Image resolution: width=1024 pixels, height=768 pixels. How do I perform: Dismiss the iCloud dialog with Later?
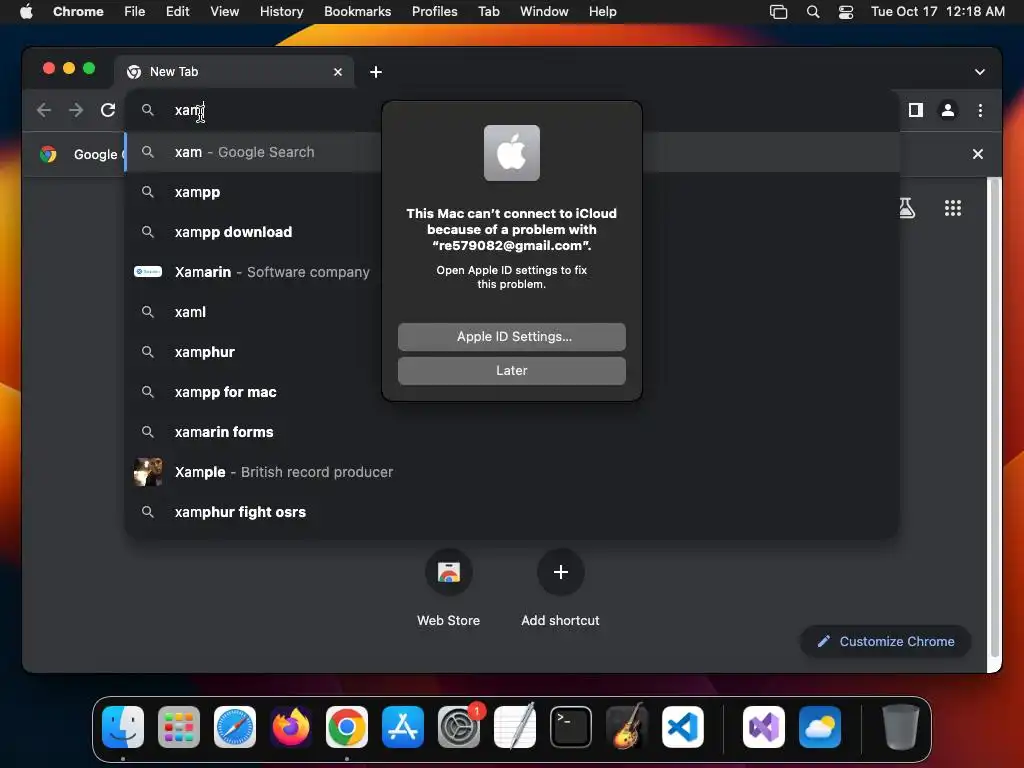pyautogui.click(x=511, y=370)
